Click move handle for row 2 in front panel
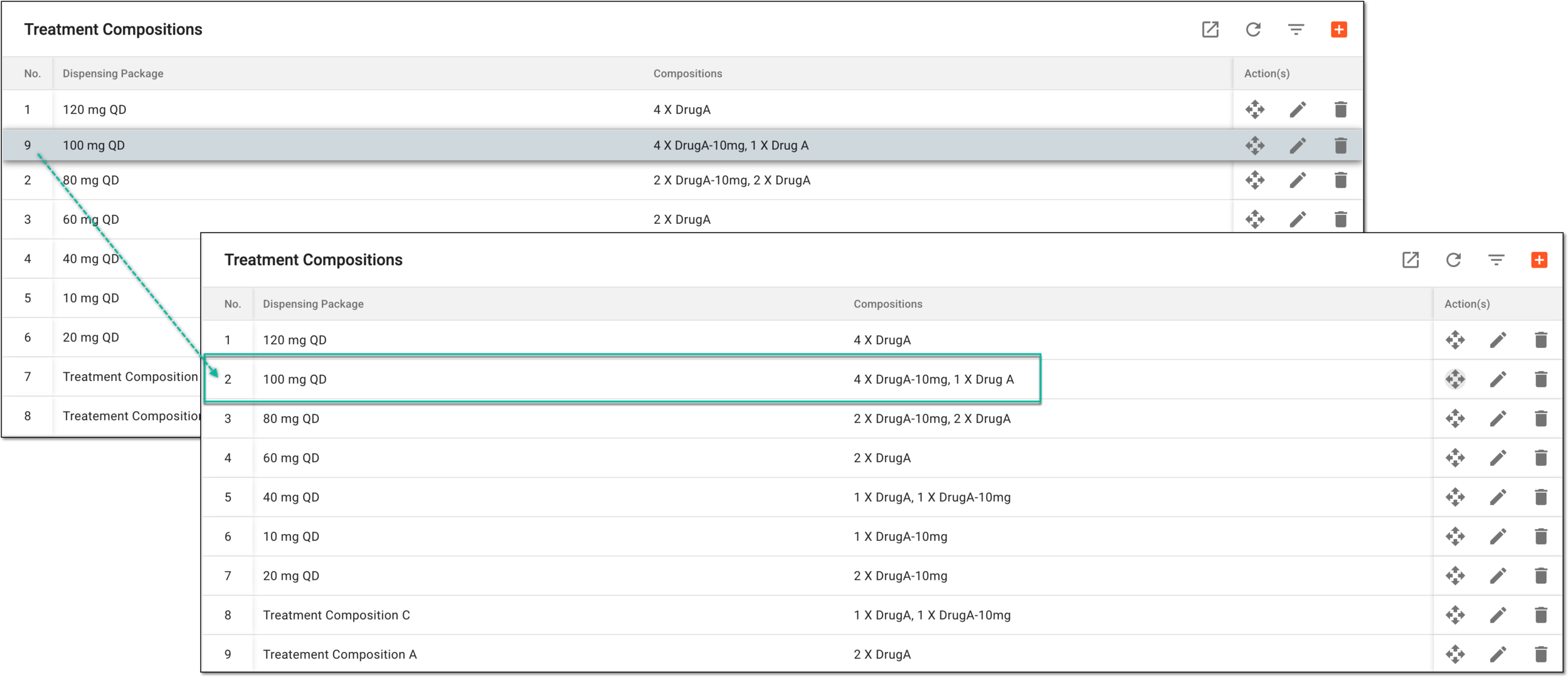 pyautogui.click(x=1455, y=379)
